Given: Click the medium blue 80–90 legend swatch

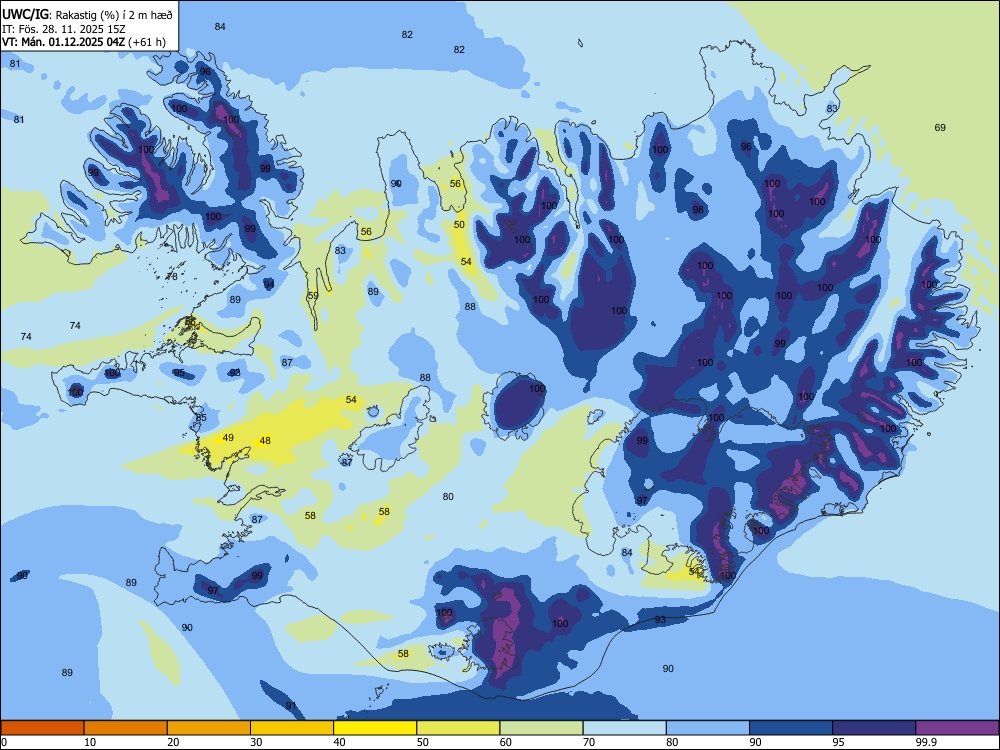Looking at the screenshot, I should coord(708,728).
